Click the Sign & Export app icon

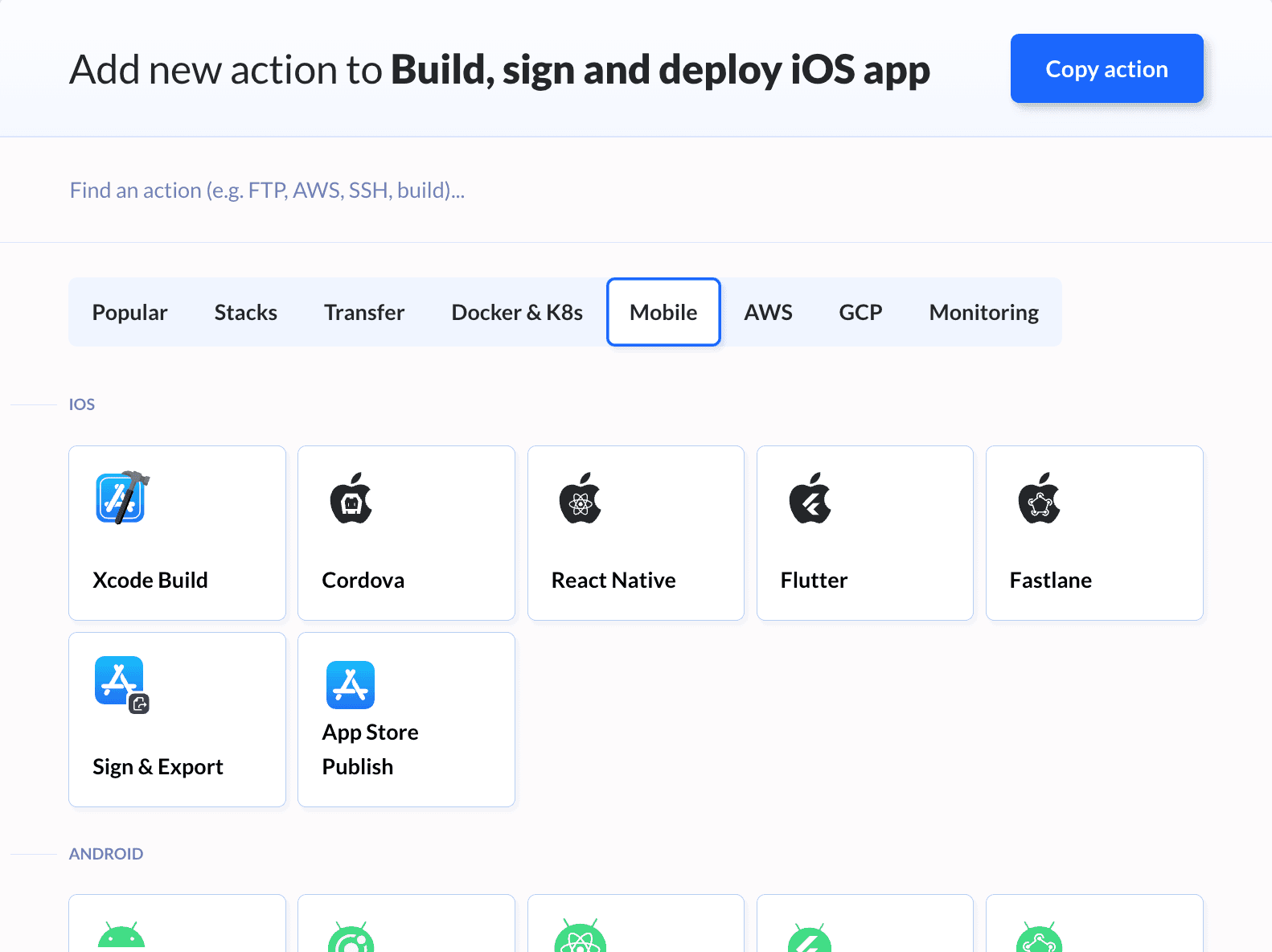pyautogui.click(x=122, y=685)
